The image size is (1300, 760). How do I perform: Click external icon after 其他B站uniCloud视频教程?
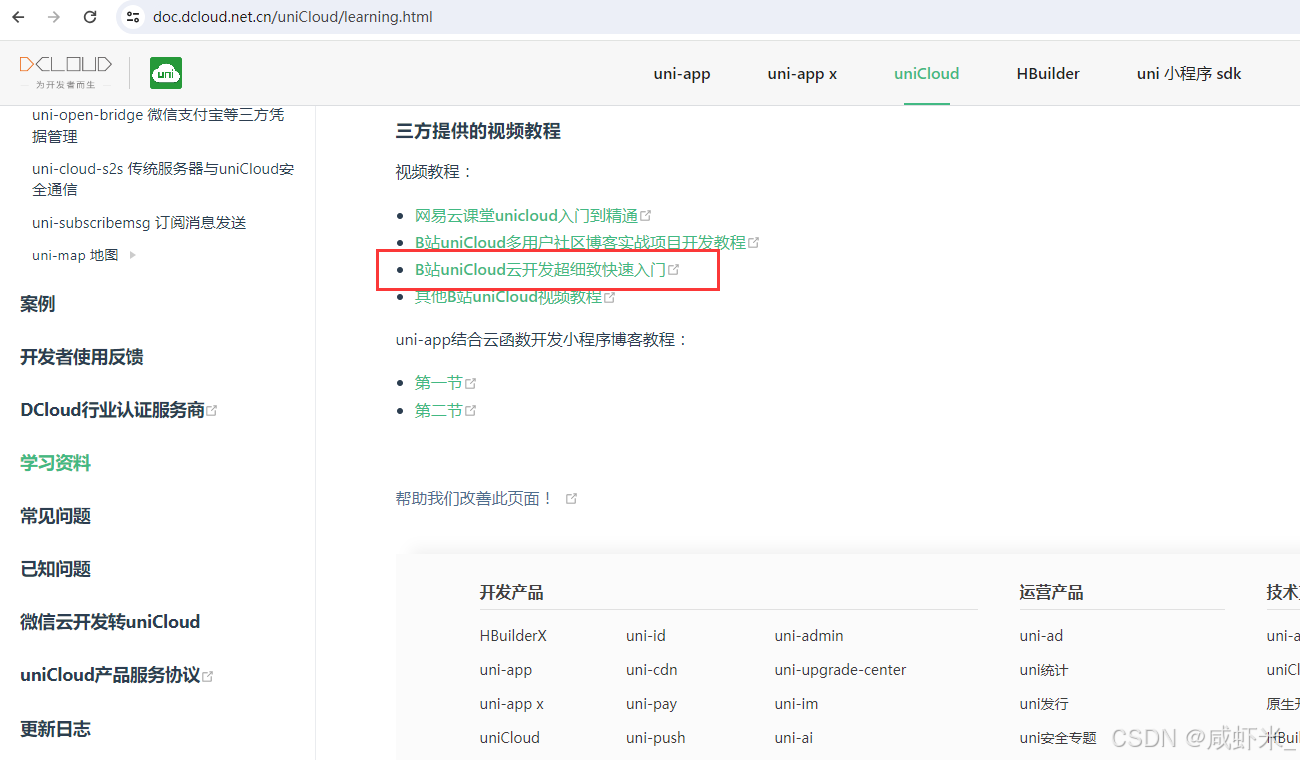click(x=610, y=297)
